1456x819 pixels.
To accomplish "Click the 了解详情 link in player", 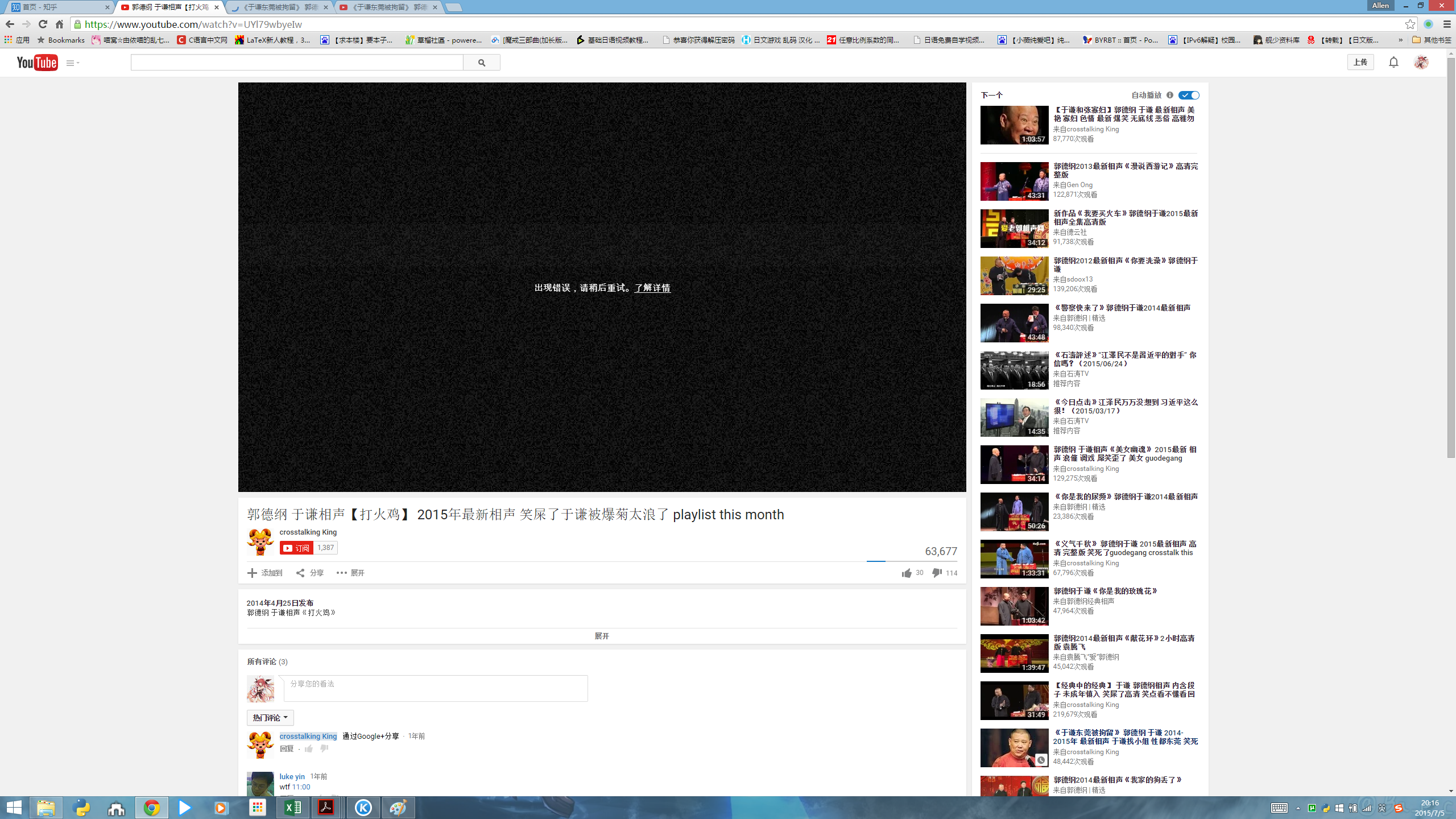I will [x=652, y=288].
